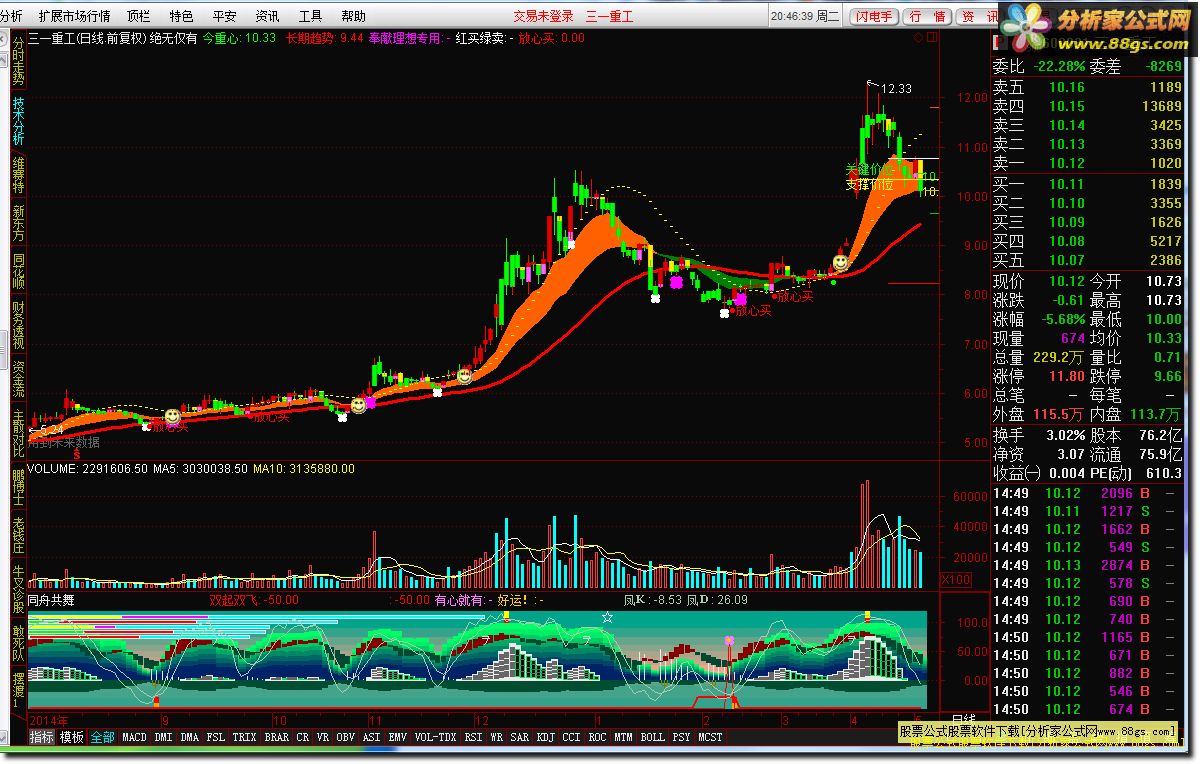
Task: Switch to the SAR indicator
Action: 519,737
